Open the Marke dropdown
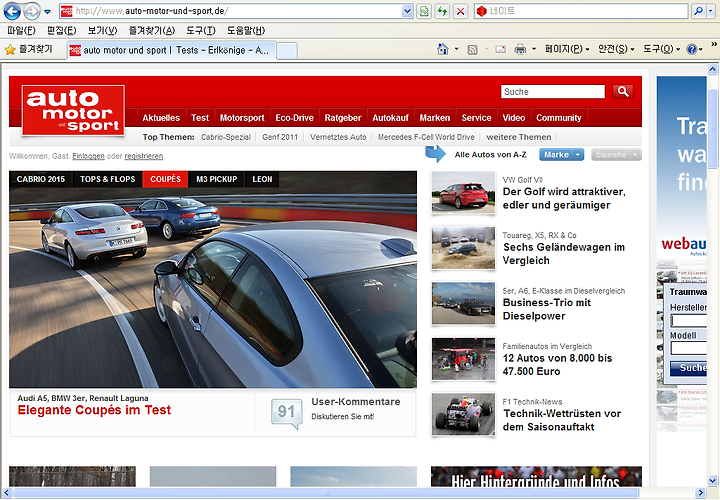This screenshot has width=720, height=500. coord(562,155)
